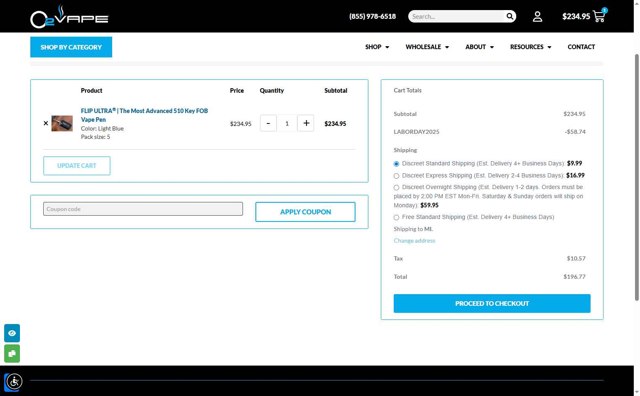This screenshot has width=640, height=396.
Task: Click the FLIP ULTRA product thumbnail
Action: coord(62,123)
